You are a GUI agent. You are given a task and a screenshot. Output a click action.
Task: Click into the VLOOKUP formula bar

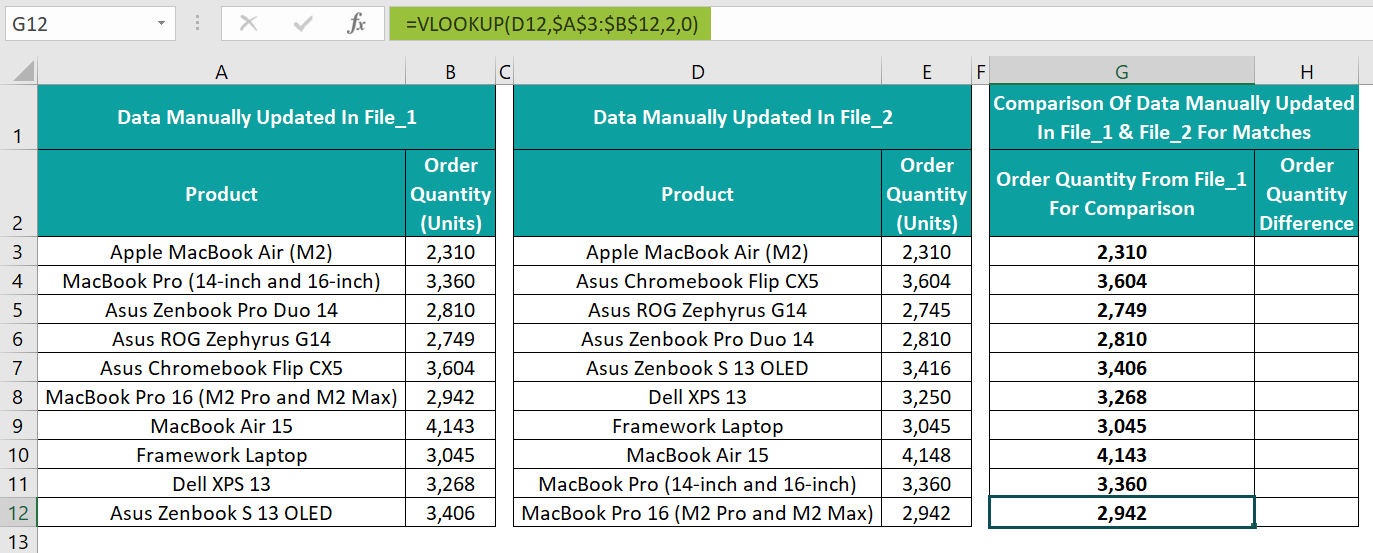[x=880, y=24]
